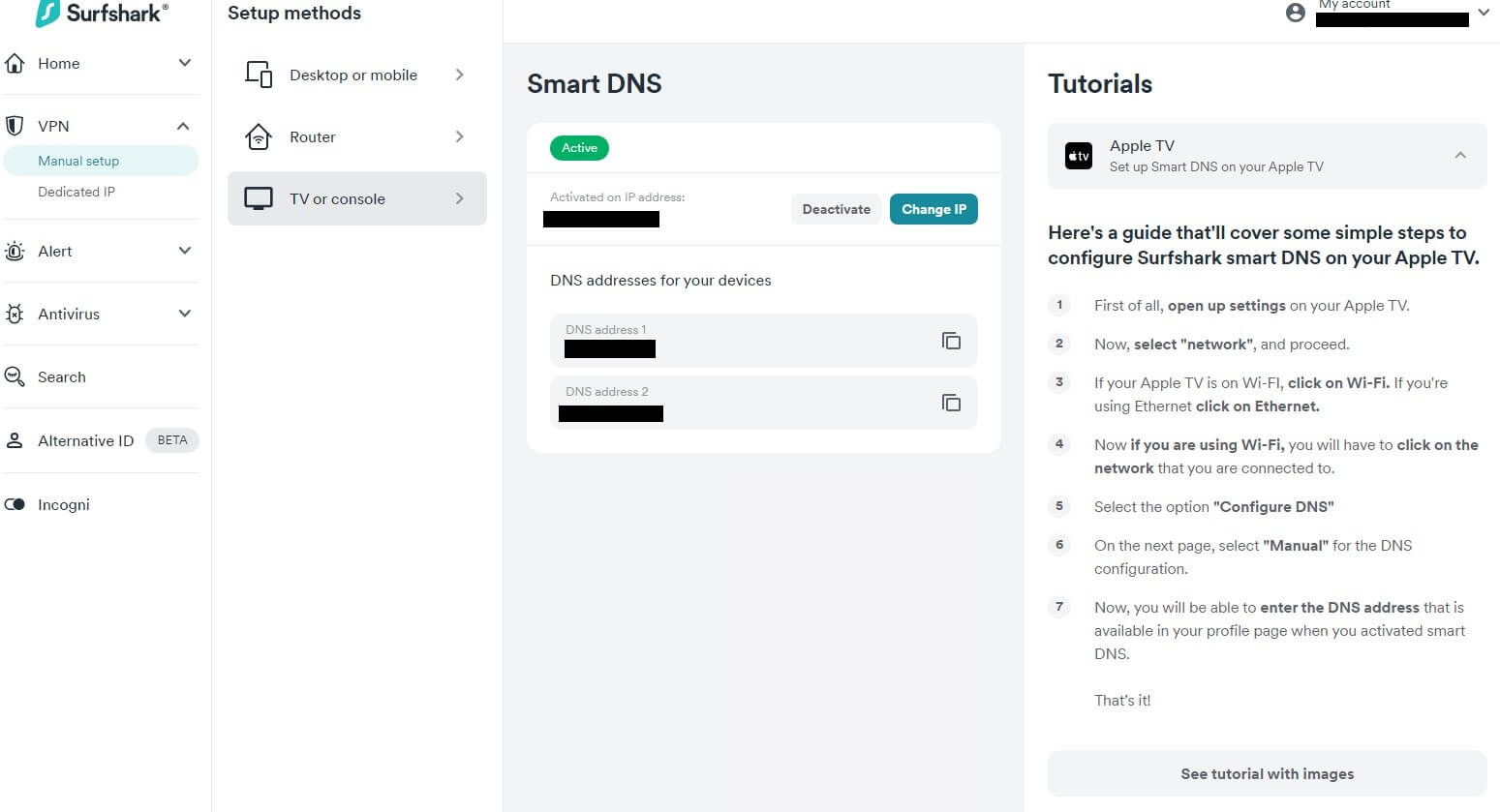The height and width of the screenshot is (812, 1500).
Task: Open Dedicated IP page
Action: [77, 192]
